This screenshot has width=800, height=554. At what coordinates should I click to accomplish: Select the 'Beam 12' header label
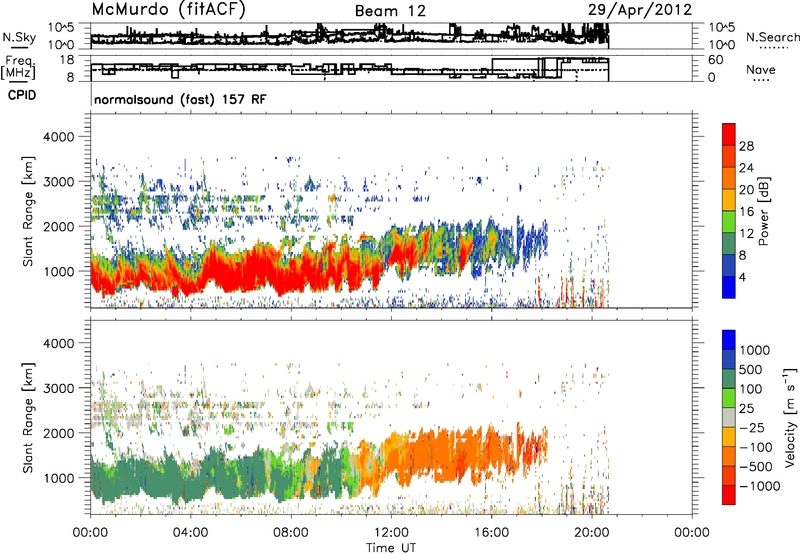tap(390, 11)
